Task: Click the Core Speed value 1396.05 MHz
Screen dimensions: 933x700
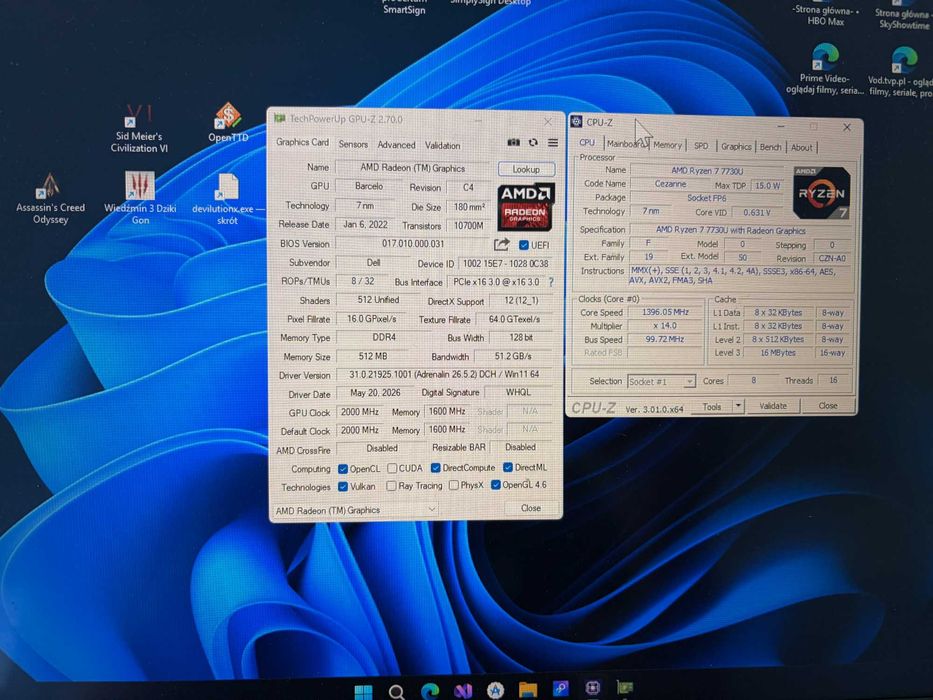Action: coord(665,312)
